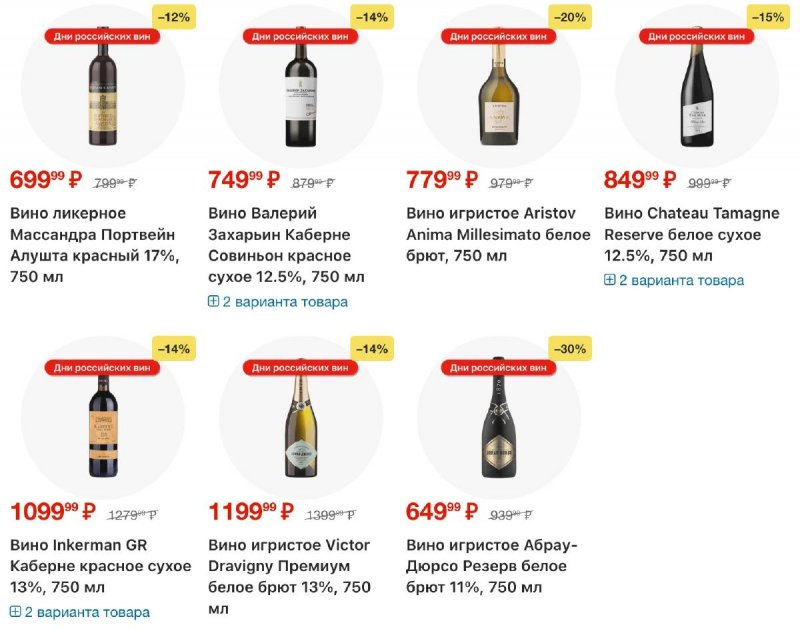Image resolution: width=800 pixels, height=629 pixels.
Task: Open the Абрау-Дюрсо Резерв bottle image
Action: click(498, 425)
